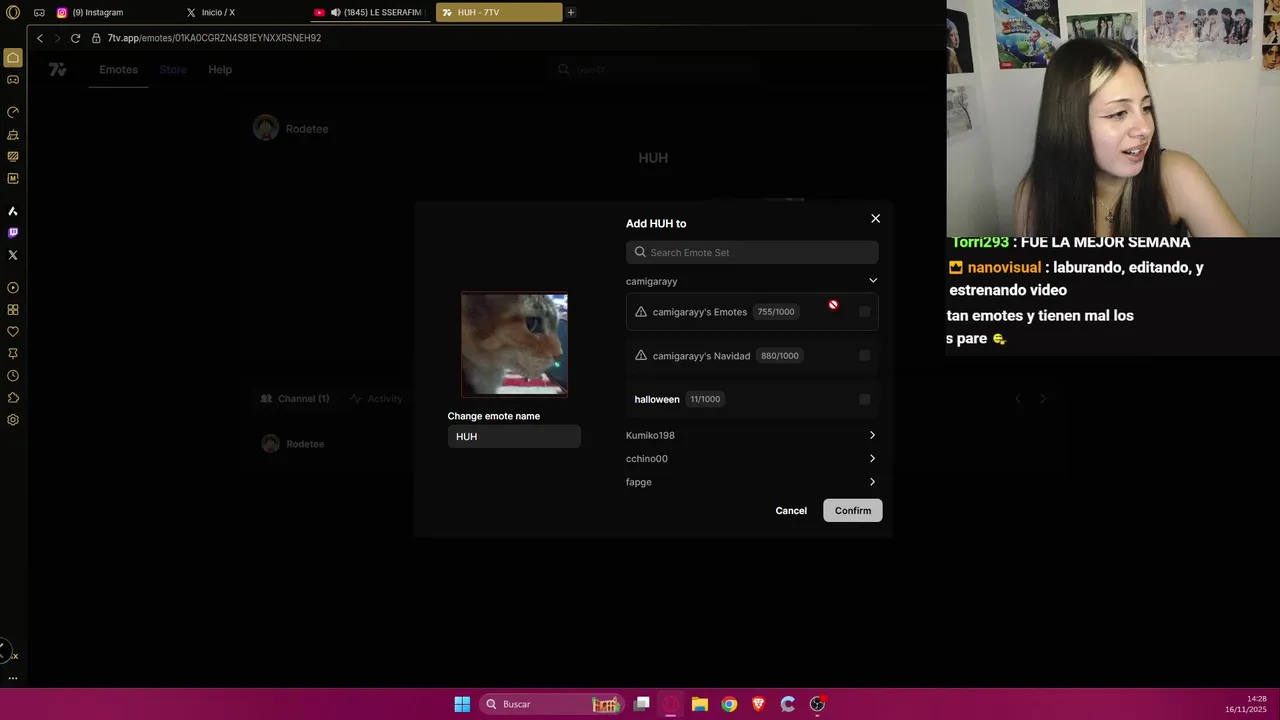Reload the 7tv page

(x=75, y=38)
